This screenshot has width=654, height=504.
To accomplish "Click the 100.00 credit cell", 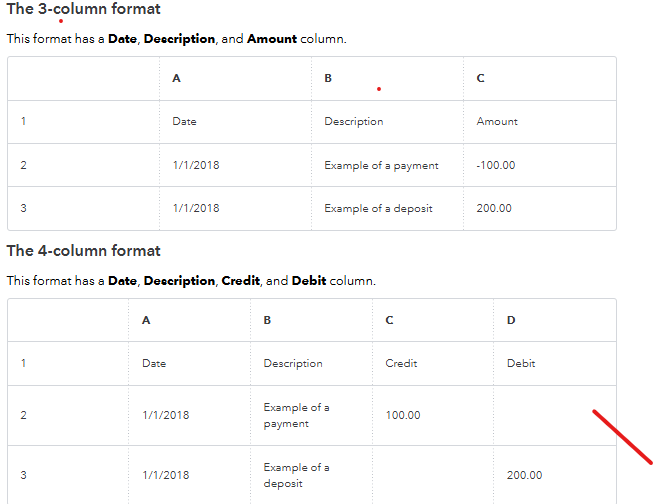I will pos(403,415).
